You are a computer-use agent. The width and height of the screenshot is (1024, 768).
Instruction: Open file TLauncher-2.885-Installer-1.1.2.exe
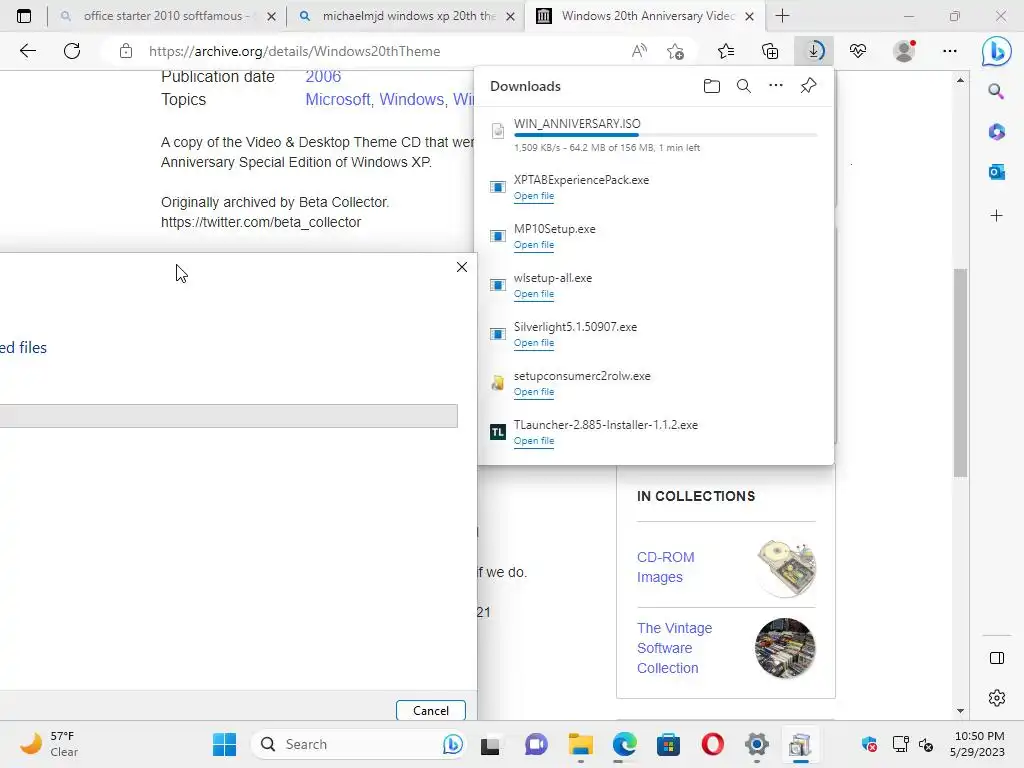pyautogui.click(x=534, y=441)
